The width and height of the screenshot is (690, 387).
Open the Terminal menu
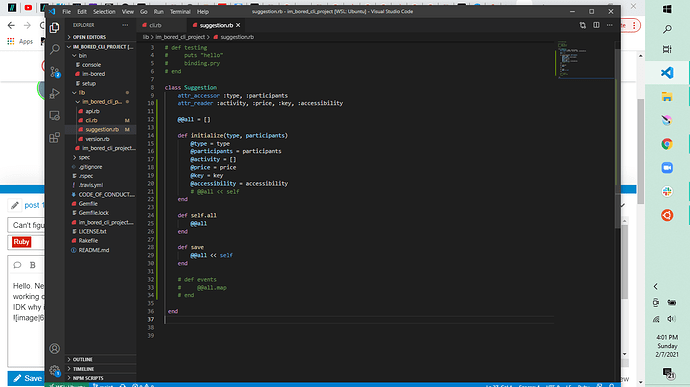[x=180, y=11]
